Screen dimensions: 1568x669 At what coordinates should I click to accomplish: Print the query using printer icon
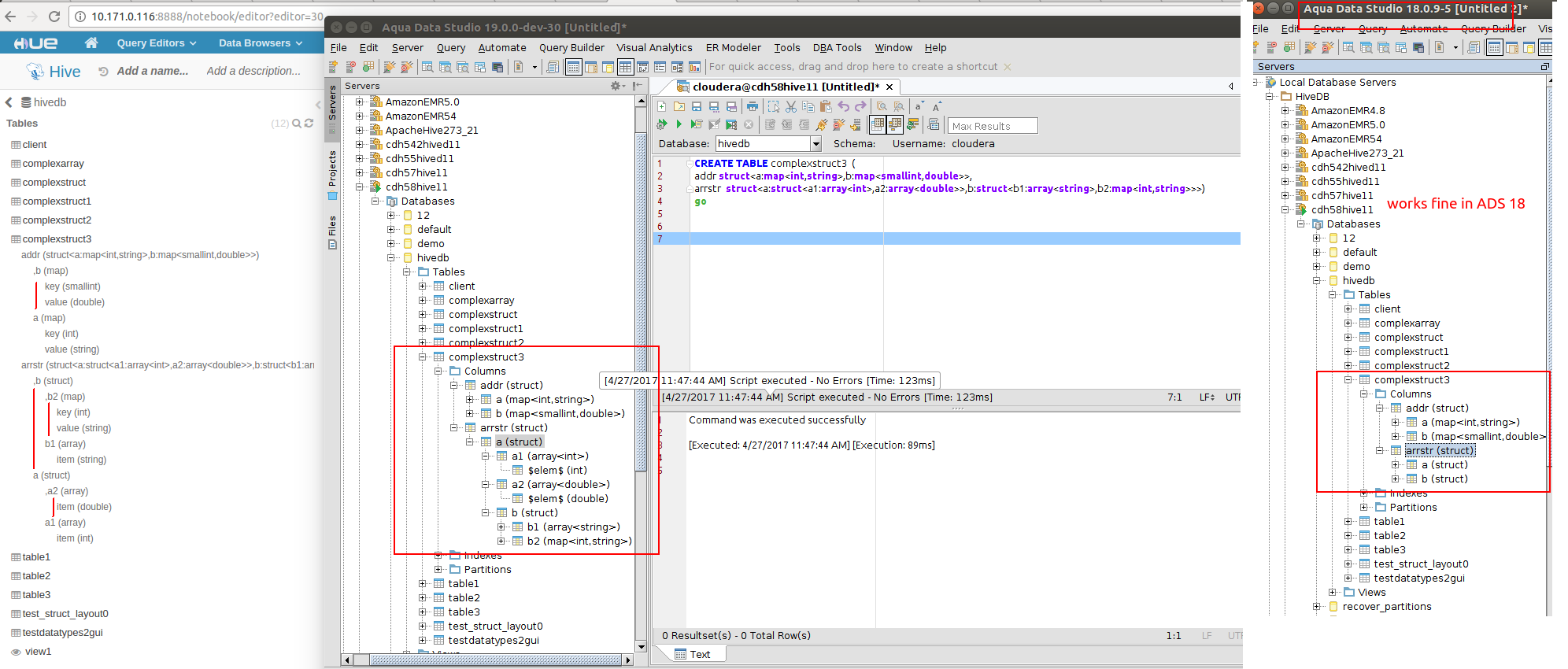click(x=753, y=106)
